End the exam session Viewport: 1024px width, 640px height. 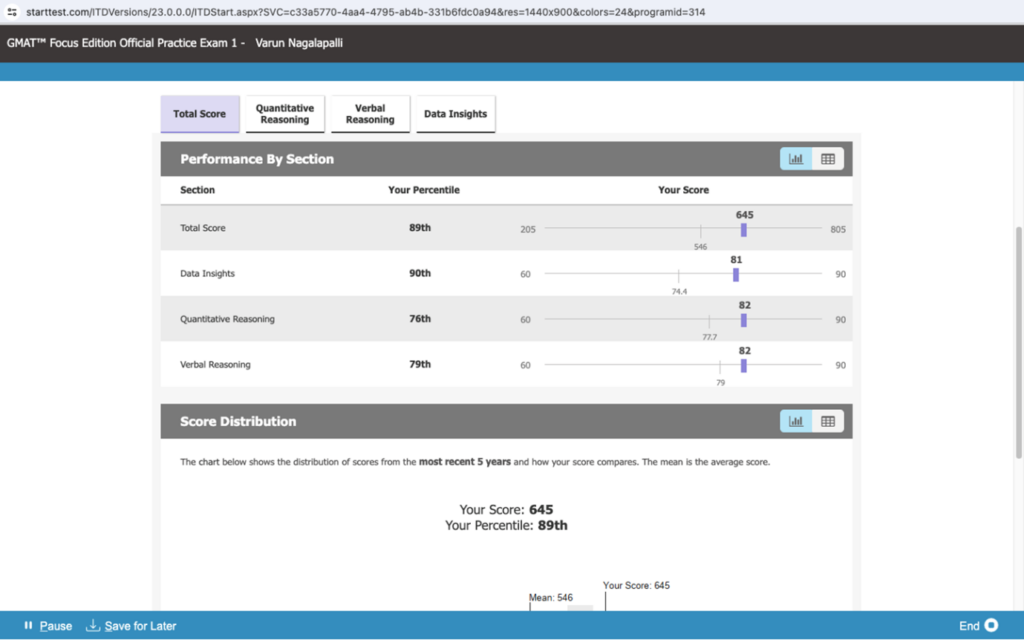click(x=969, y=626)
